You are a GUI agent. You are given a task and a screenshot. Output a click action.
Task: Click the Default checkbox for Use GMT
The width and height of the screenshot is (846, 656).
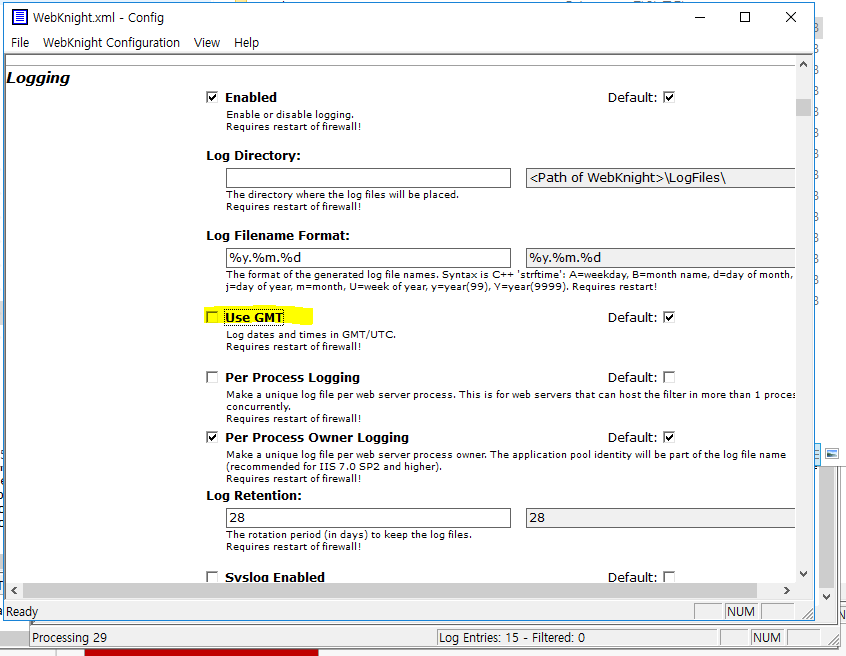click(669, 317)
